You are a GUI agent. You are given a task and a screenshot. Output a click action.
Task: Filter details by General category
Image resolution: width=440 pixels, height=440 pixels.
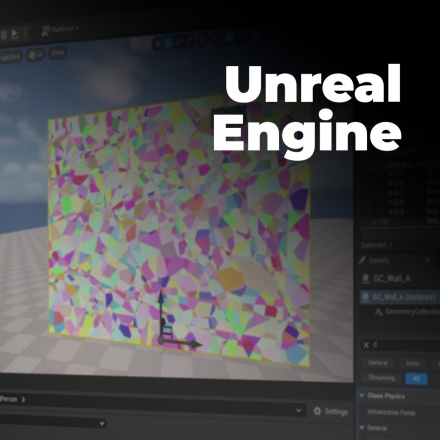[378, 363]
